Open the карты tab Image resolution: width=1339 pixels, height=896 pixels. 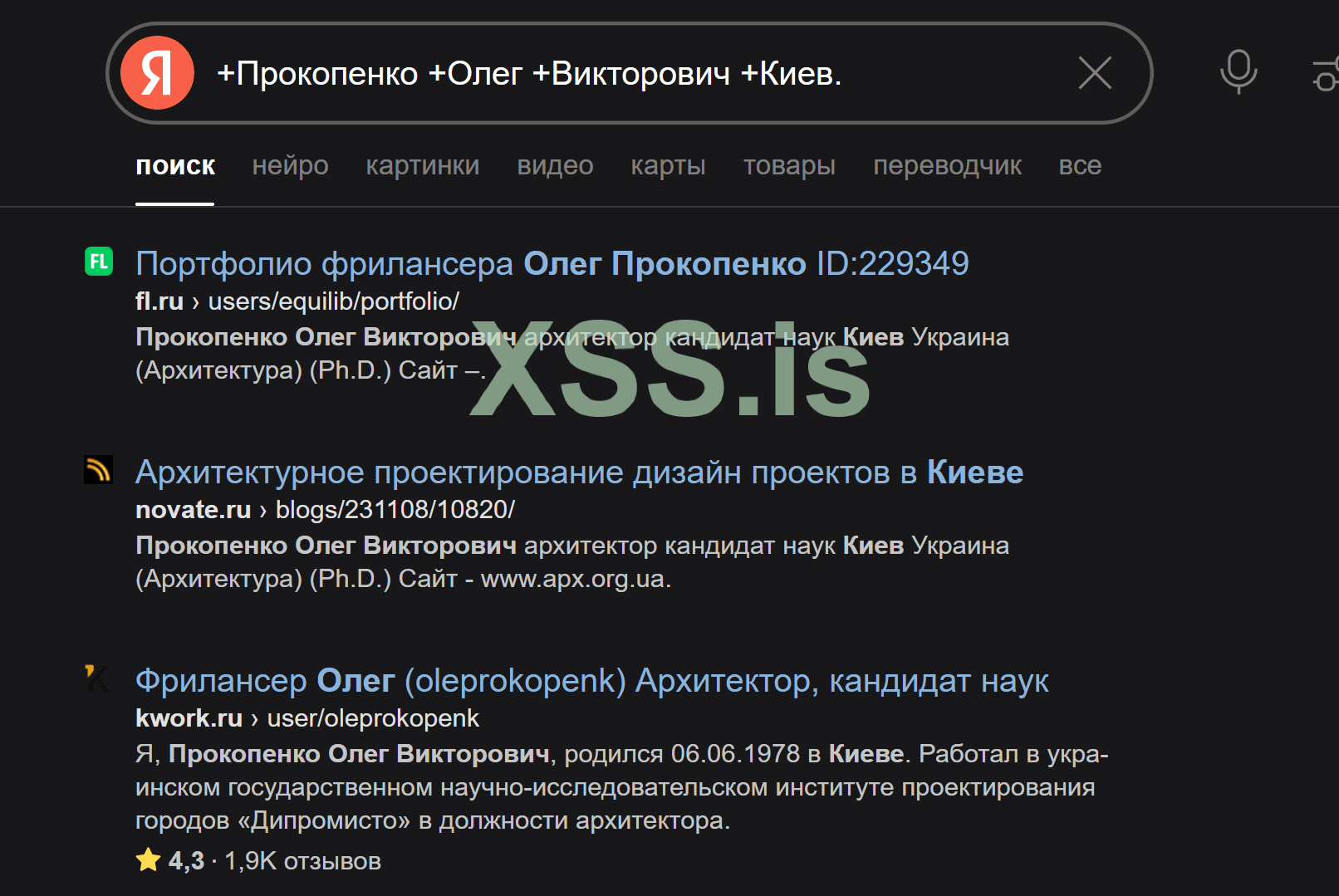point(668,165)
